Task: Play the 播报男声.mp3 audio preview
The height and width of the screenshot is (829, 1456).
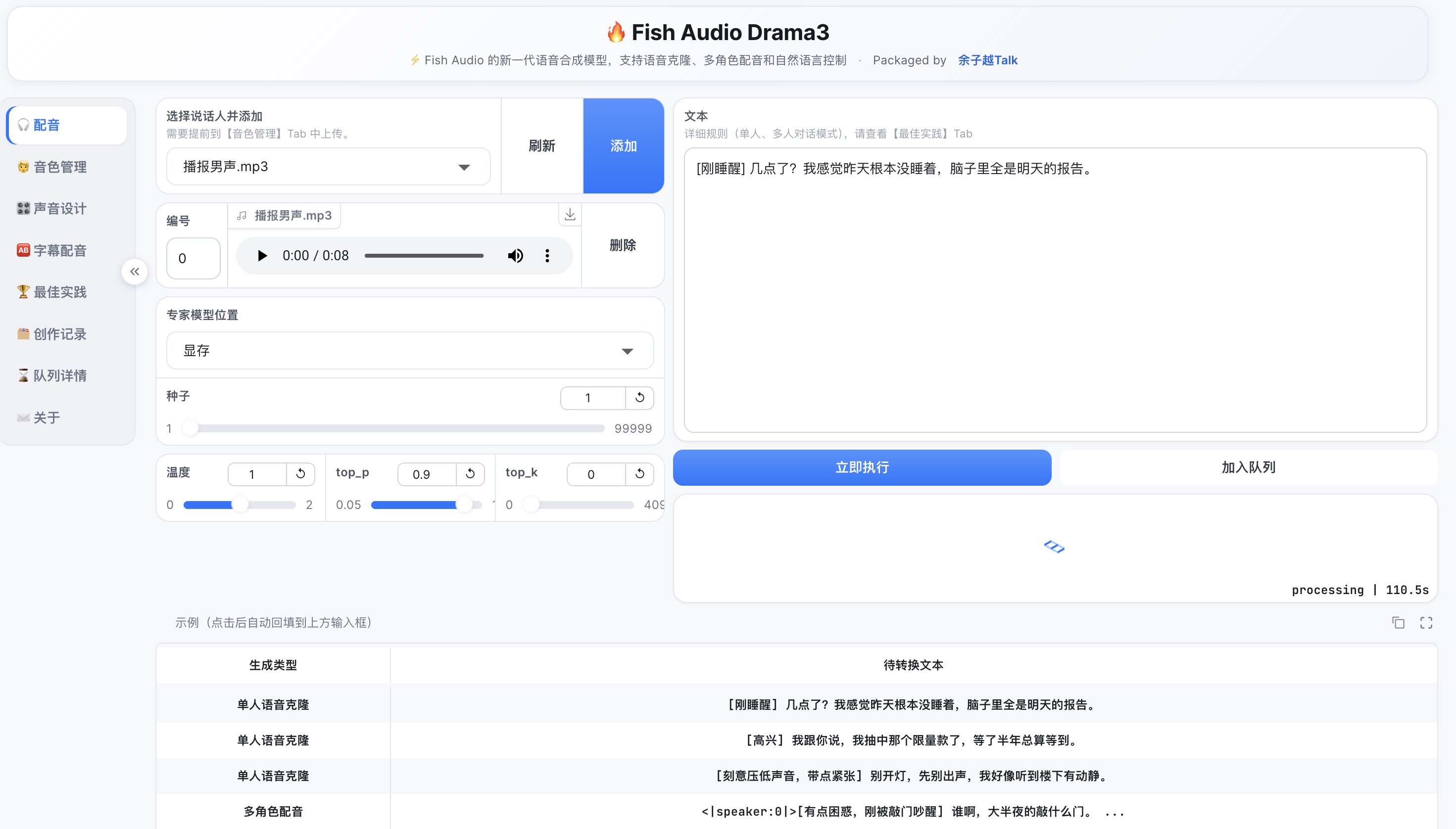Action: (x=262, y=256)
